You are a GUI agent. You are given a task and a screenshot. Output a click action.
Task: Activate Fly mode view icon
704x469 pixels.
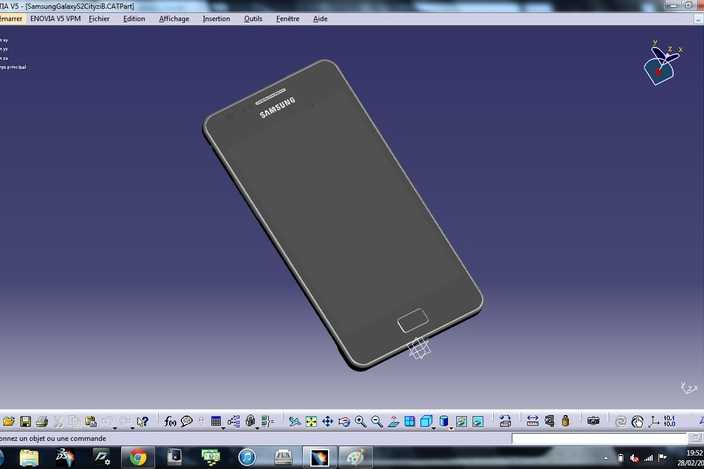pos(295,421)
